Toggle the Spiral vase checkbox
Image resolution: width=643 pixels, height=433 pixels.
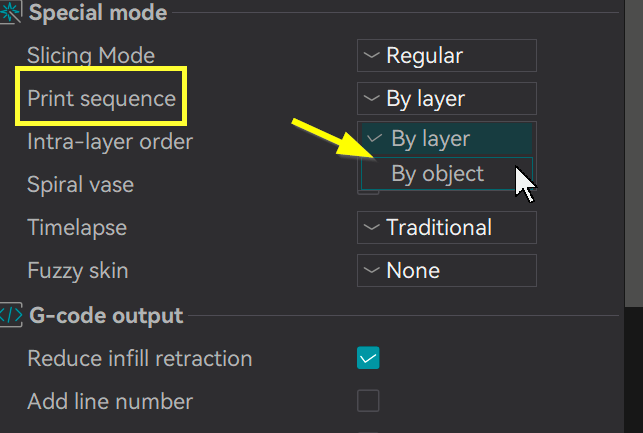368,190
